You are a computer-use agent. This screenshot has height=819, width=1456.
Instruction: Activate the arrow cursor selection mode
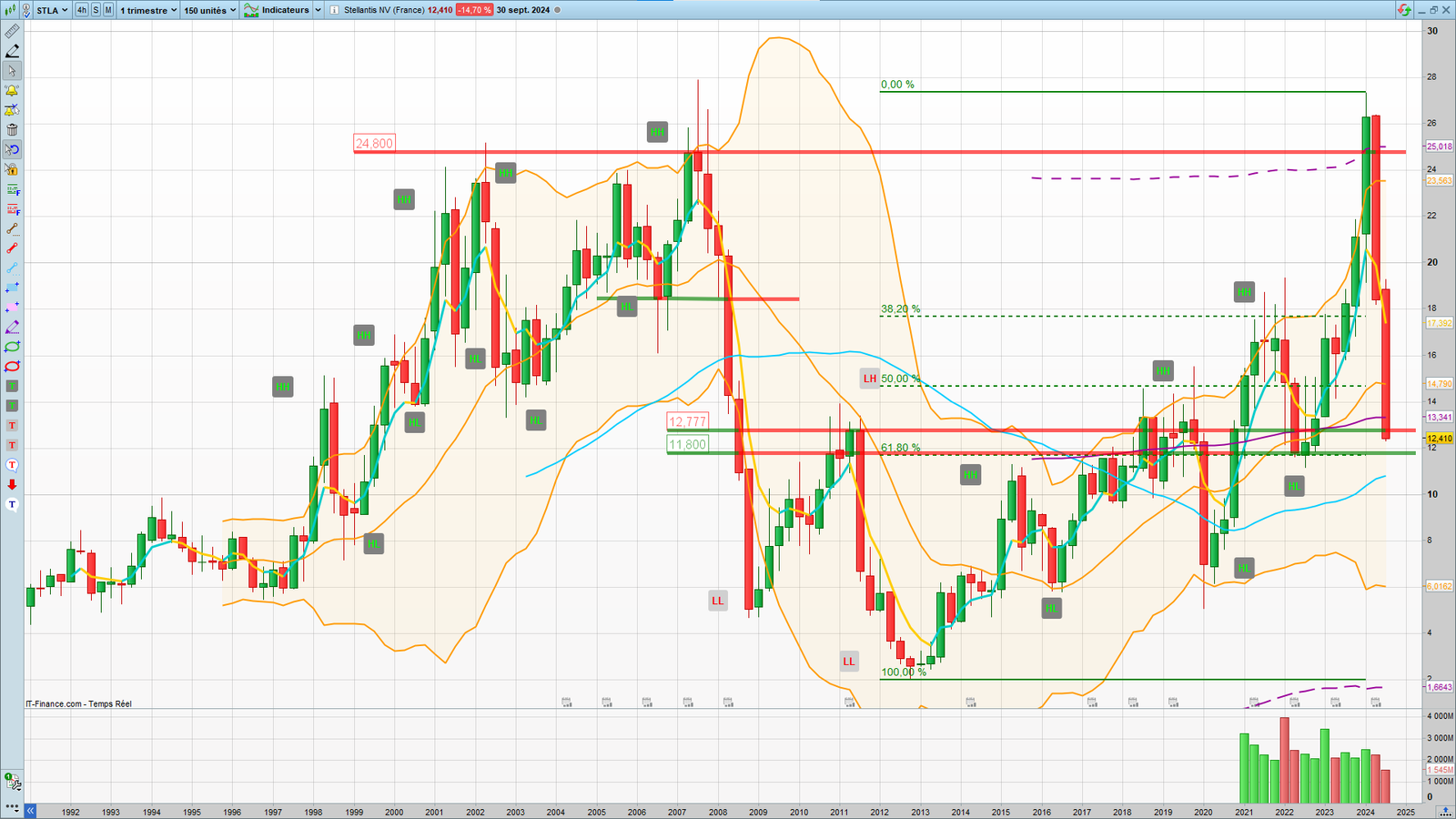point(12,71)
